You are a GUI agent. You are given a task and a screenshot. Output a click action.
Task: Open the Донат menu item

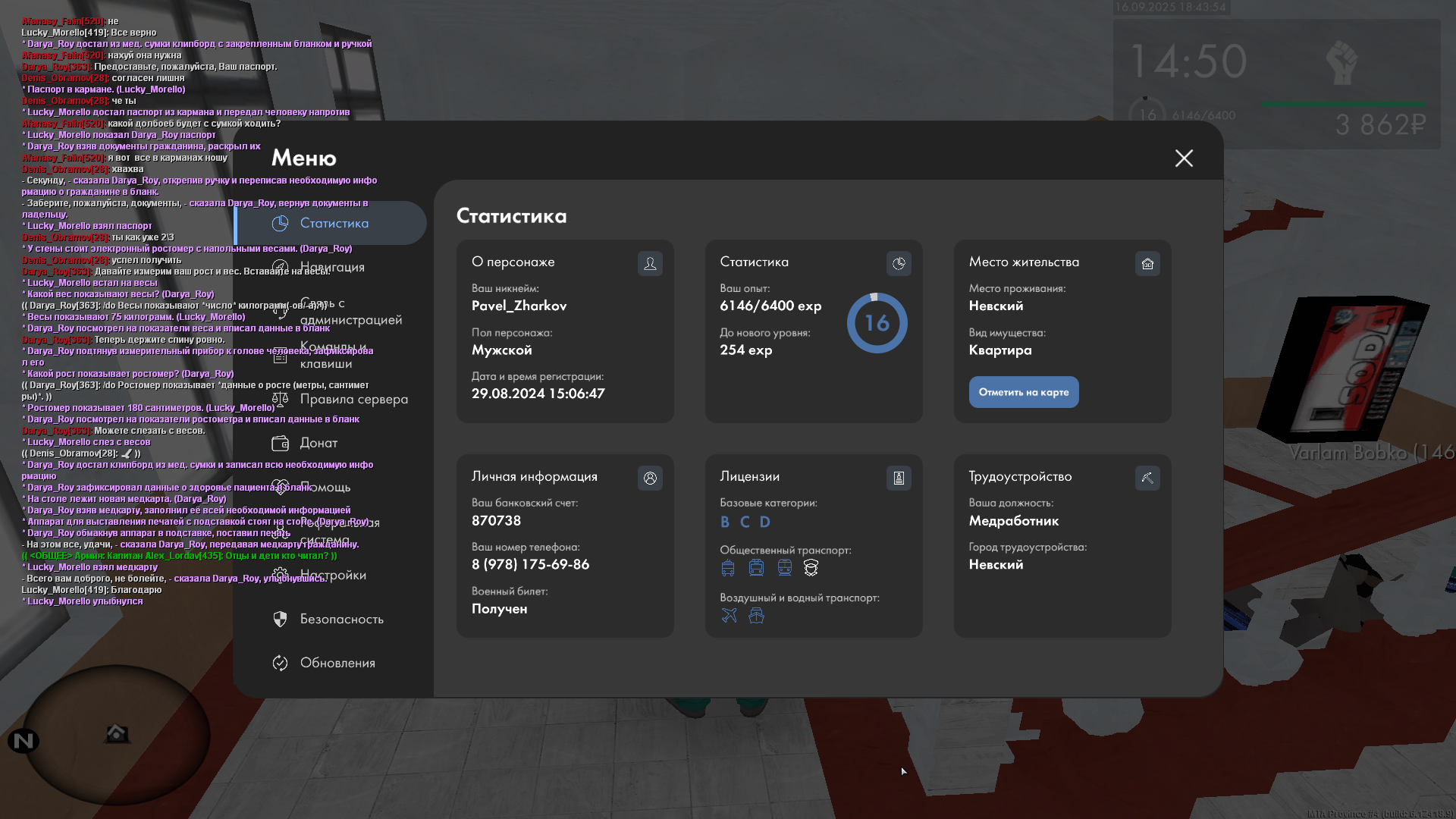(x=318, y=443)
